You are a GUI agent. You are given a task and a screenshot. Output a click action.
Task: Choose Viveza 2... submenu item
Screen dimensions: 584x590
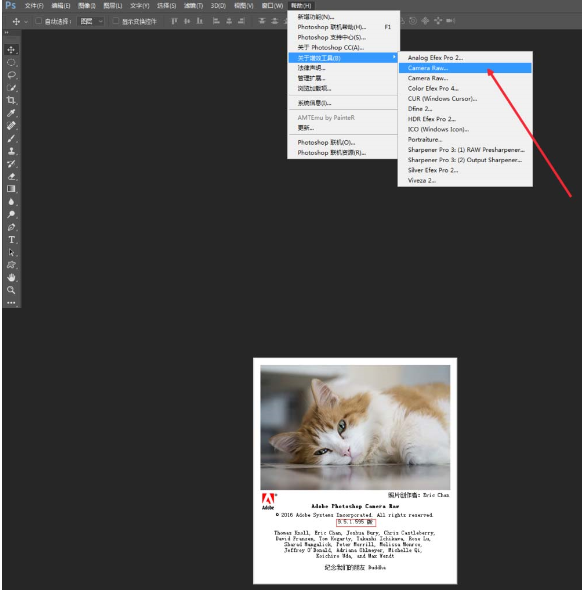click(x=465, y=181)
